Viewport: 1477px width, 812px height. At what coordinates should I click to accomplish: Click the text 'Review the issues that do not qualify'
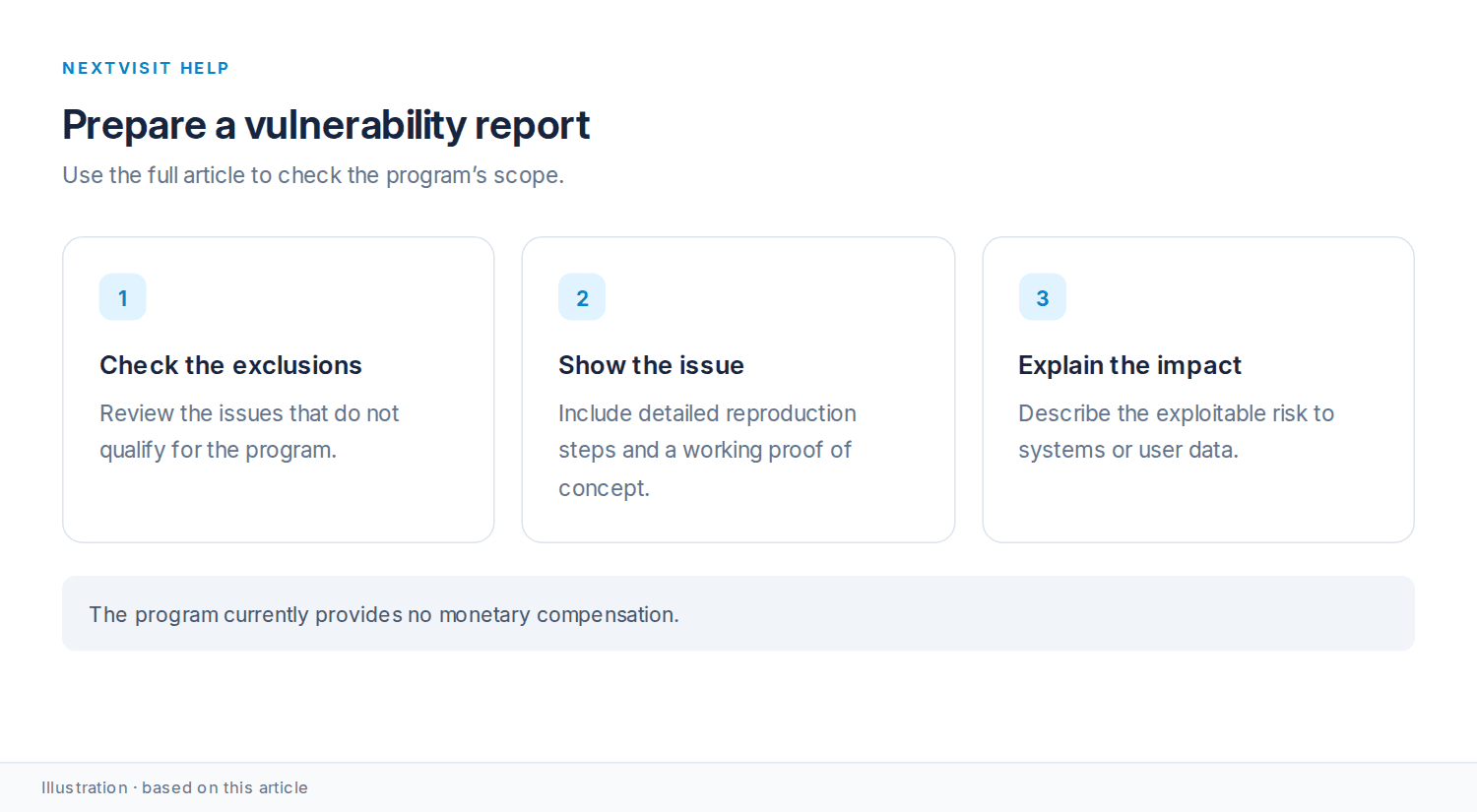tap(249, 431)
